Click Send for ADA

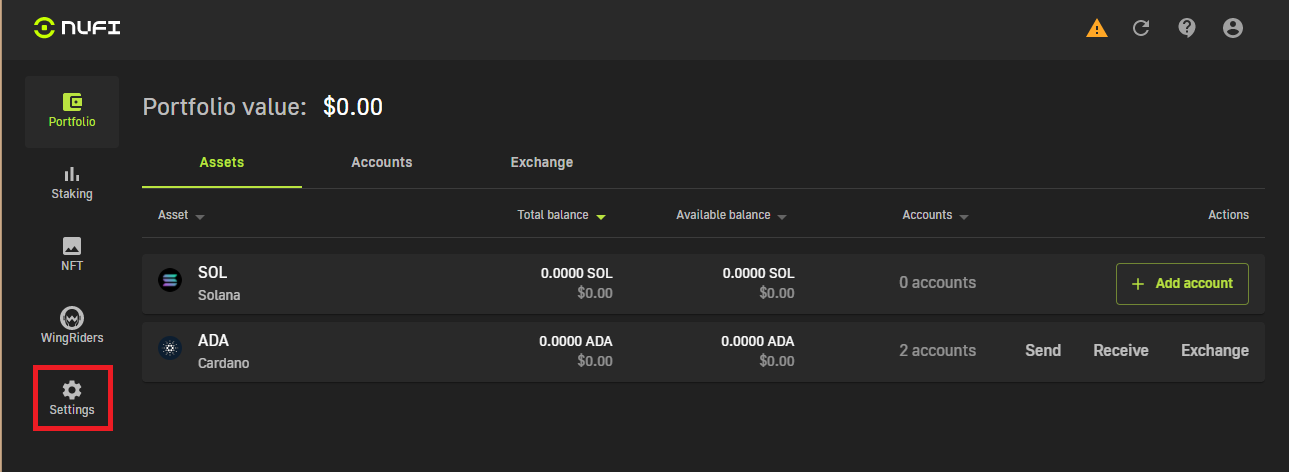pos(1043,350)
